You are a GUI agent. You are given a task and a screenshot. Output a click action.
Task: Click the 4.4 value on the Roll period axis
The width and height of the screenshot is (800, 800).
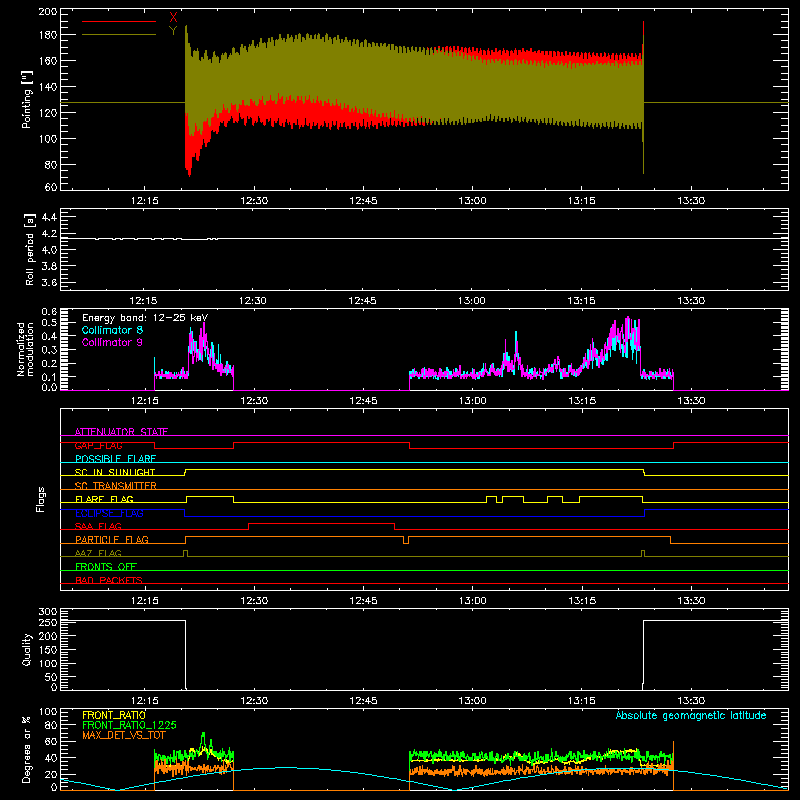(49, 217)
